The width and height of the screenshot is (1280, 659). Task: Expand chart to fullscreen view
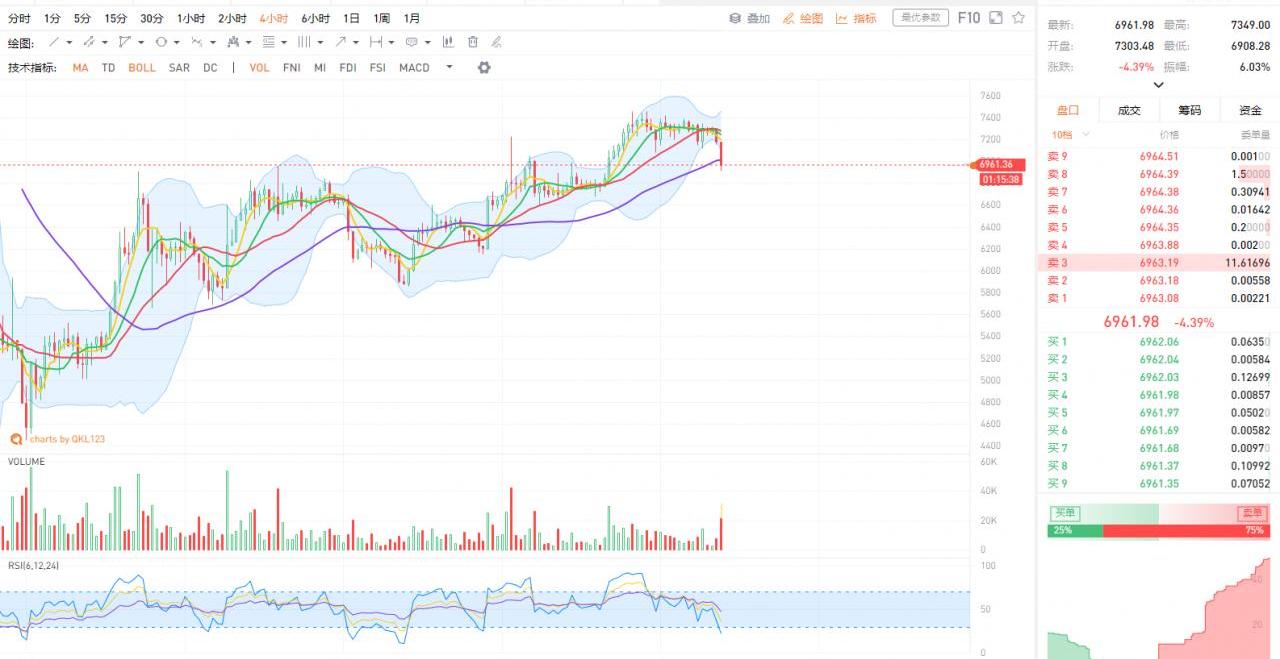pos(997,18)
